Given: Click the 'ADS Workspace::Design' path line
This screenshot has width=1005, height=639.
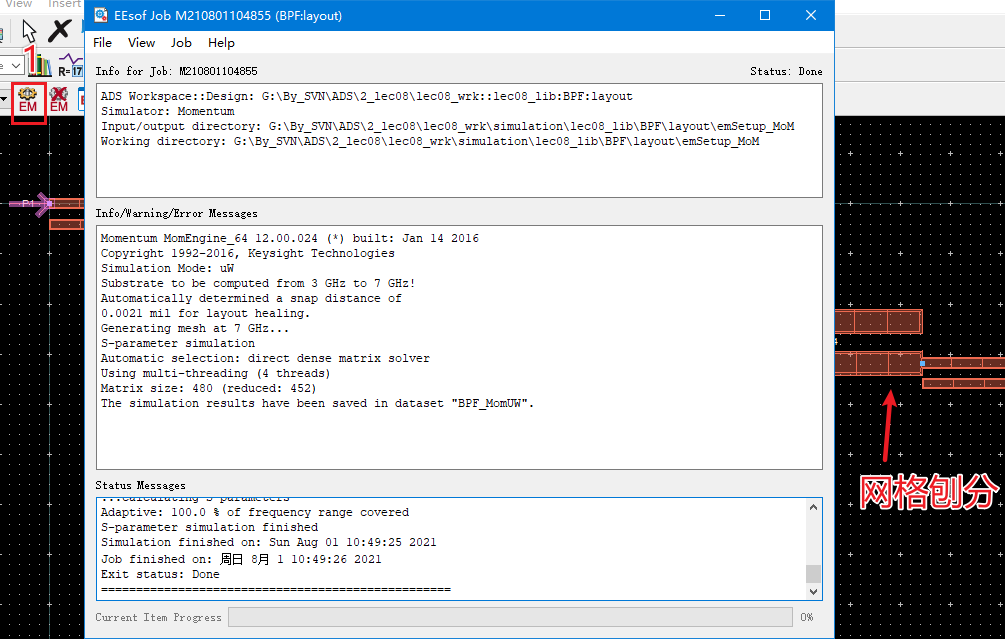Looking at the screenshot, I should click(367, 97).
